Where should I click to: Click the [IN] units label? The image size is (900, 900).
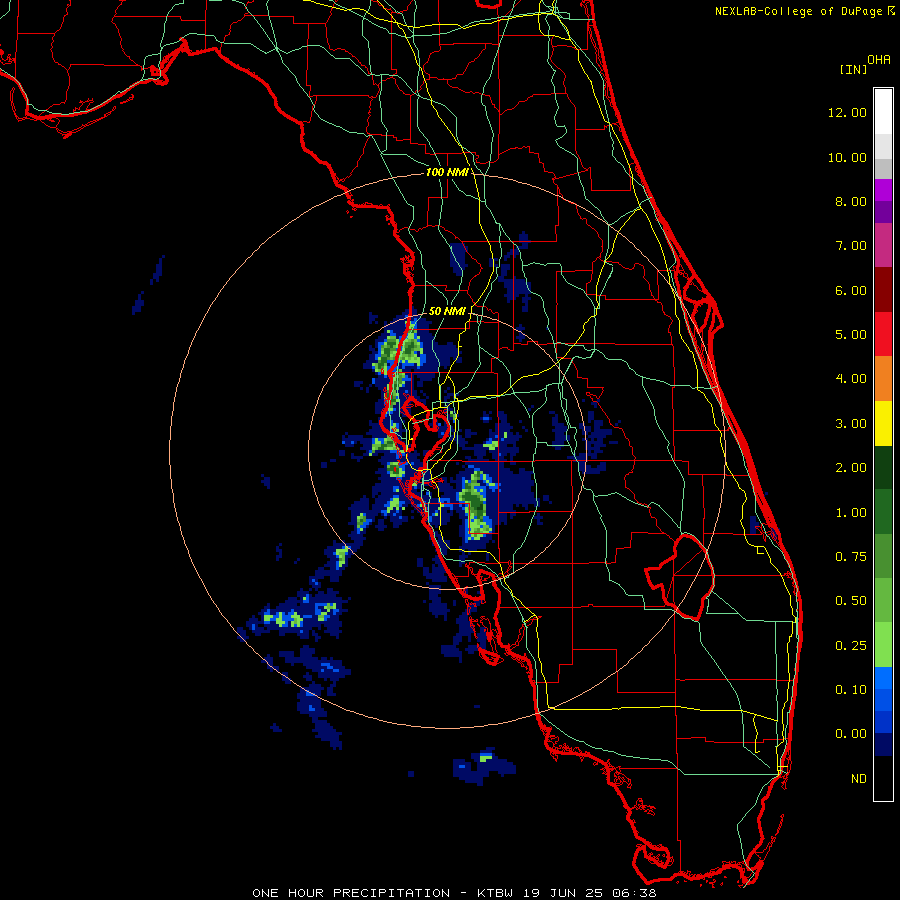click(x=853, y=69)
